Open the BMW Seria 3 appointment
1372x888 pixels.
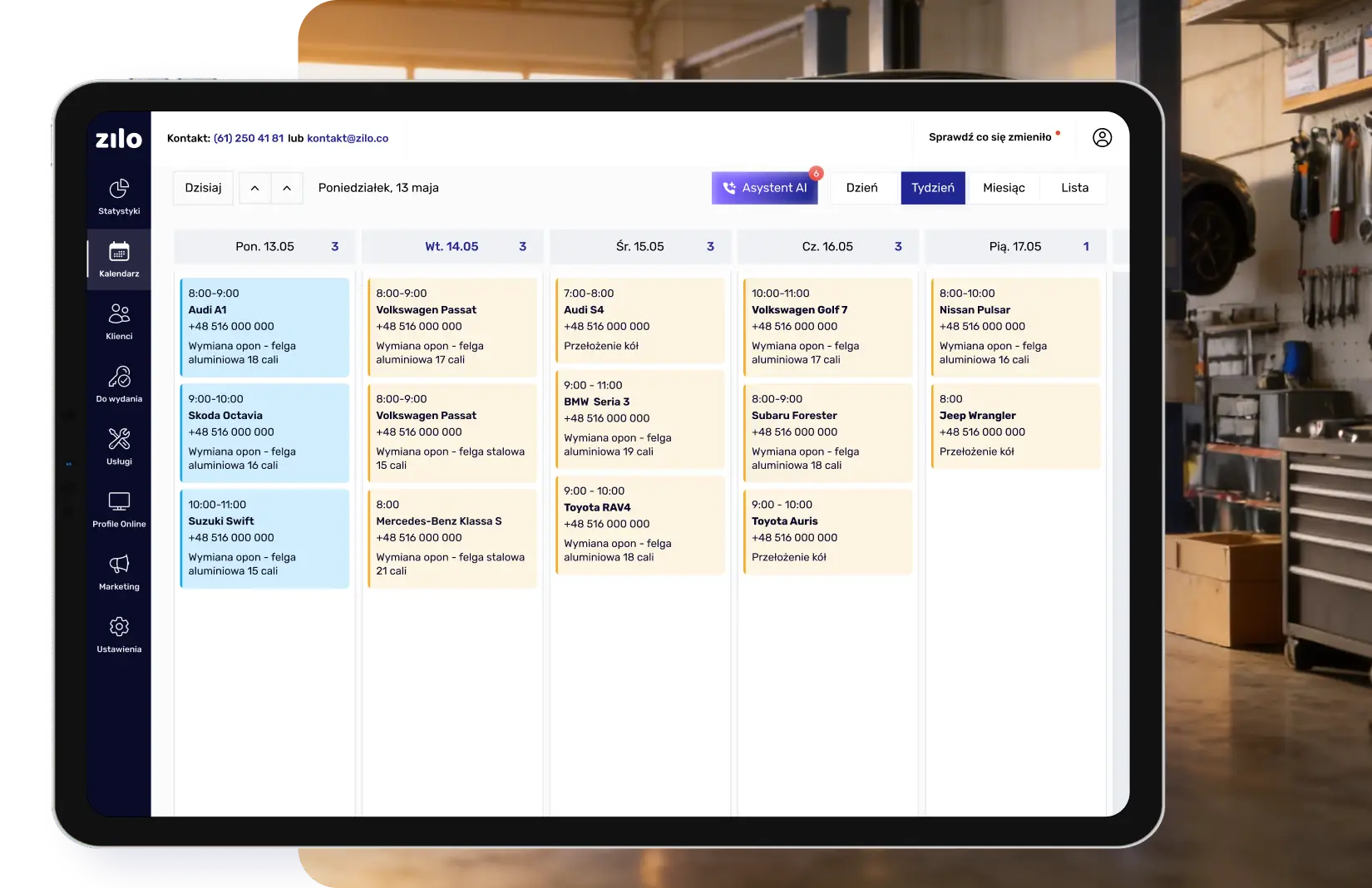point(640,419)
